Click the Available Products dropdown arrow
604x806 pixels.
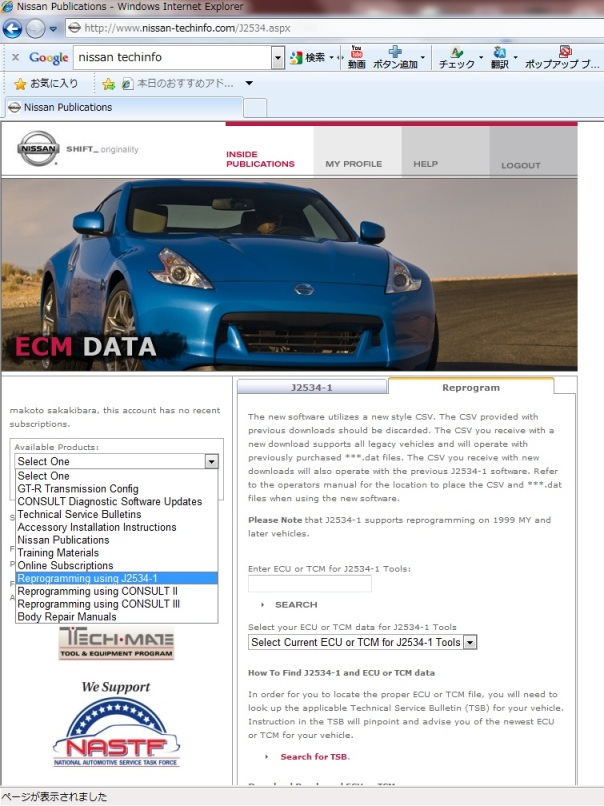(211, 462)
